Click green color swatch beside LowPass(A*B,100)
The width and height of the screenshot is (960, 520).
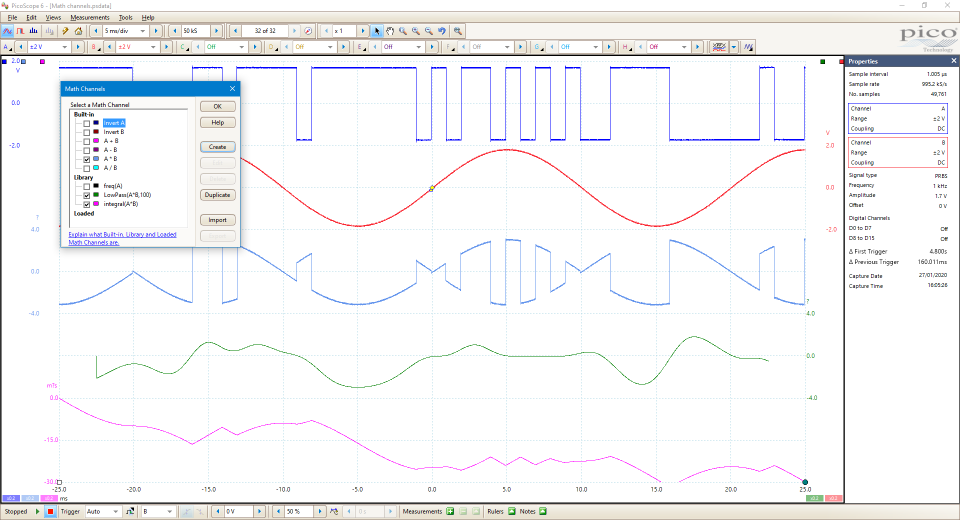pos(96,195)
